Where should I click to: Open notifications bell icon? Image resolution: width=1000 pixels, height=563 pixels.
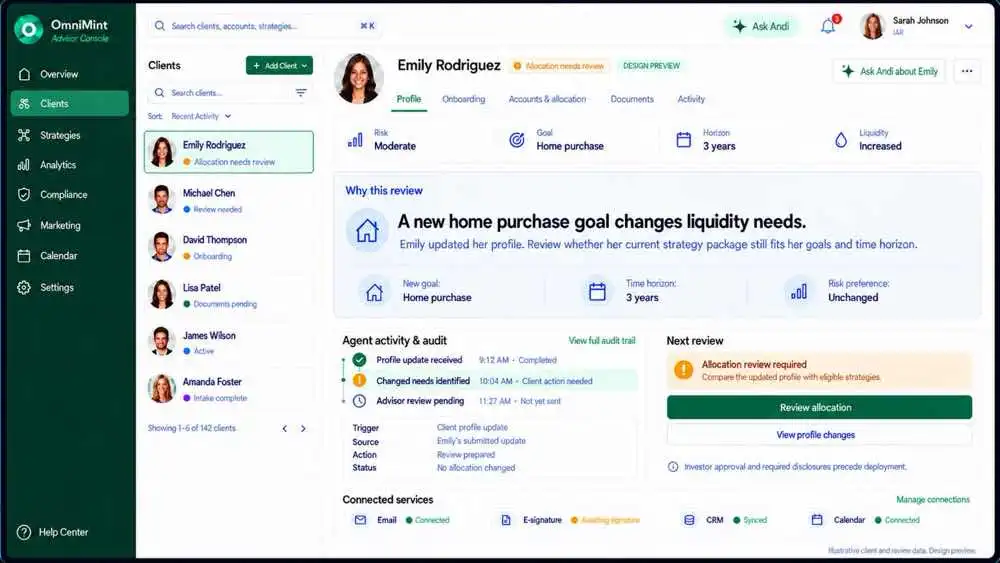click(x=828, y=26)
